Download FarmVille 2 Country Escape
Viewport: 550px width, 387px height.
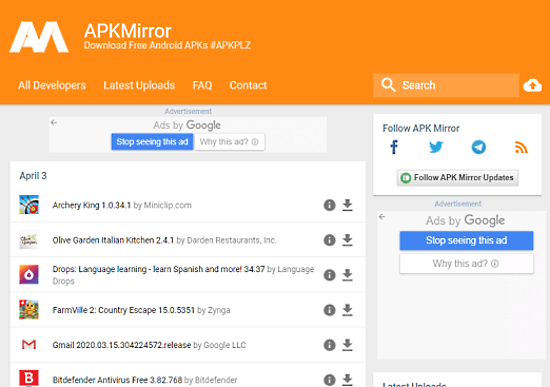[x=347, y=310]
